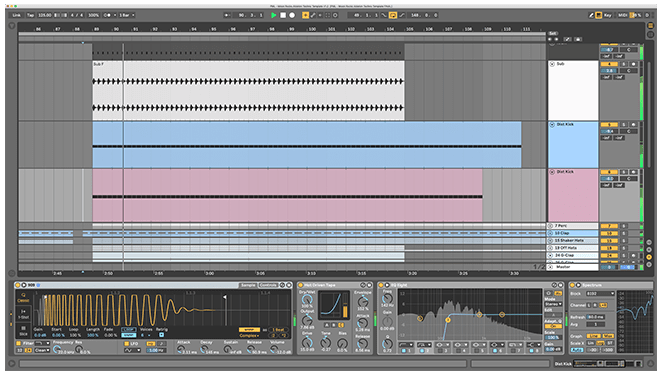
Task: Solo the Sub track
Action: pyautogui.click(x=624, y=64)
